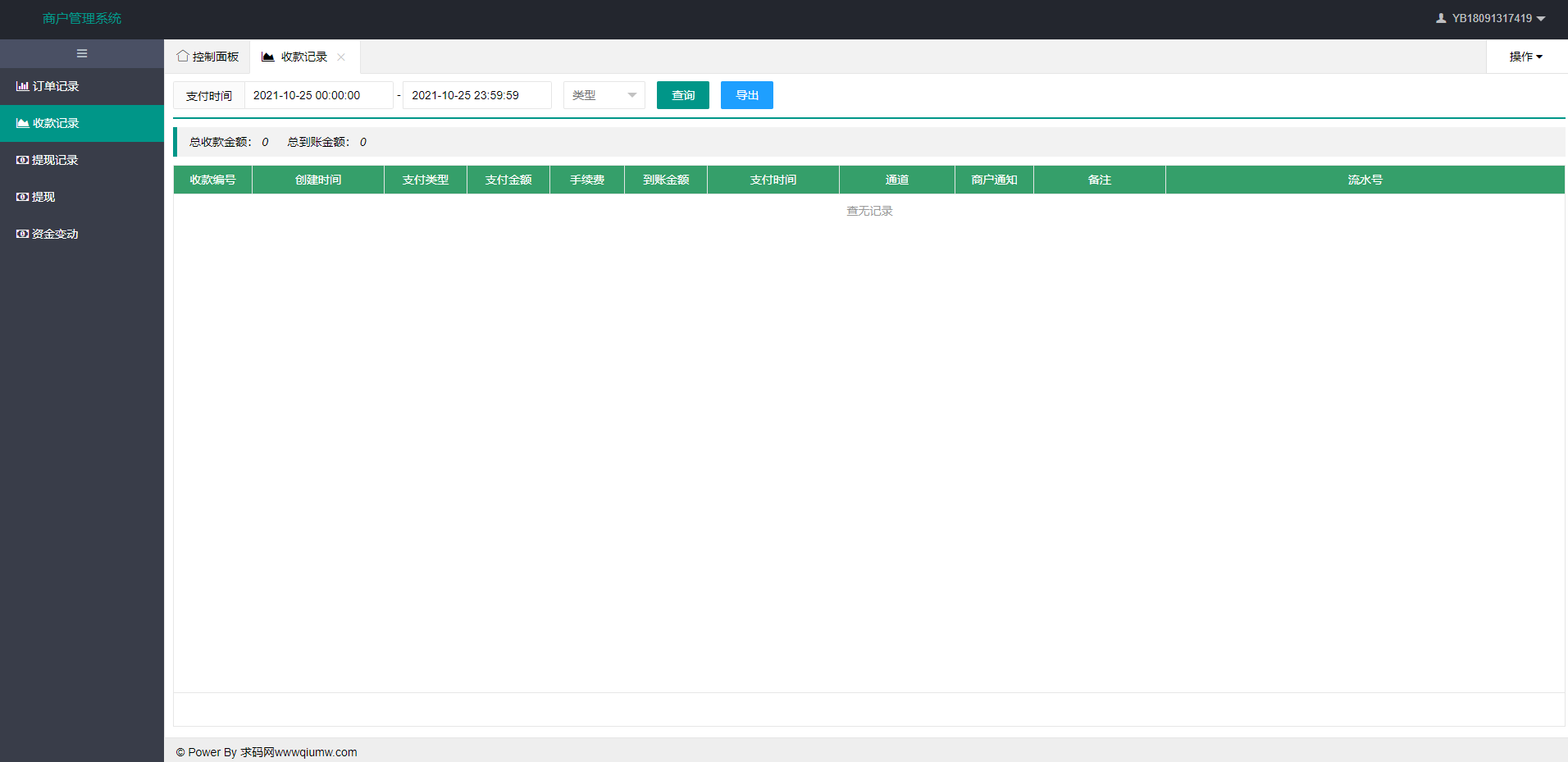Open the 类型 dropdown filter

604,95
